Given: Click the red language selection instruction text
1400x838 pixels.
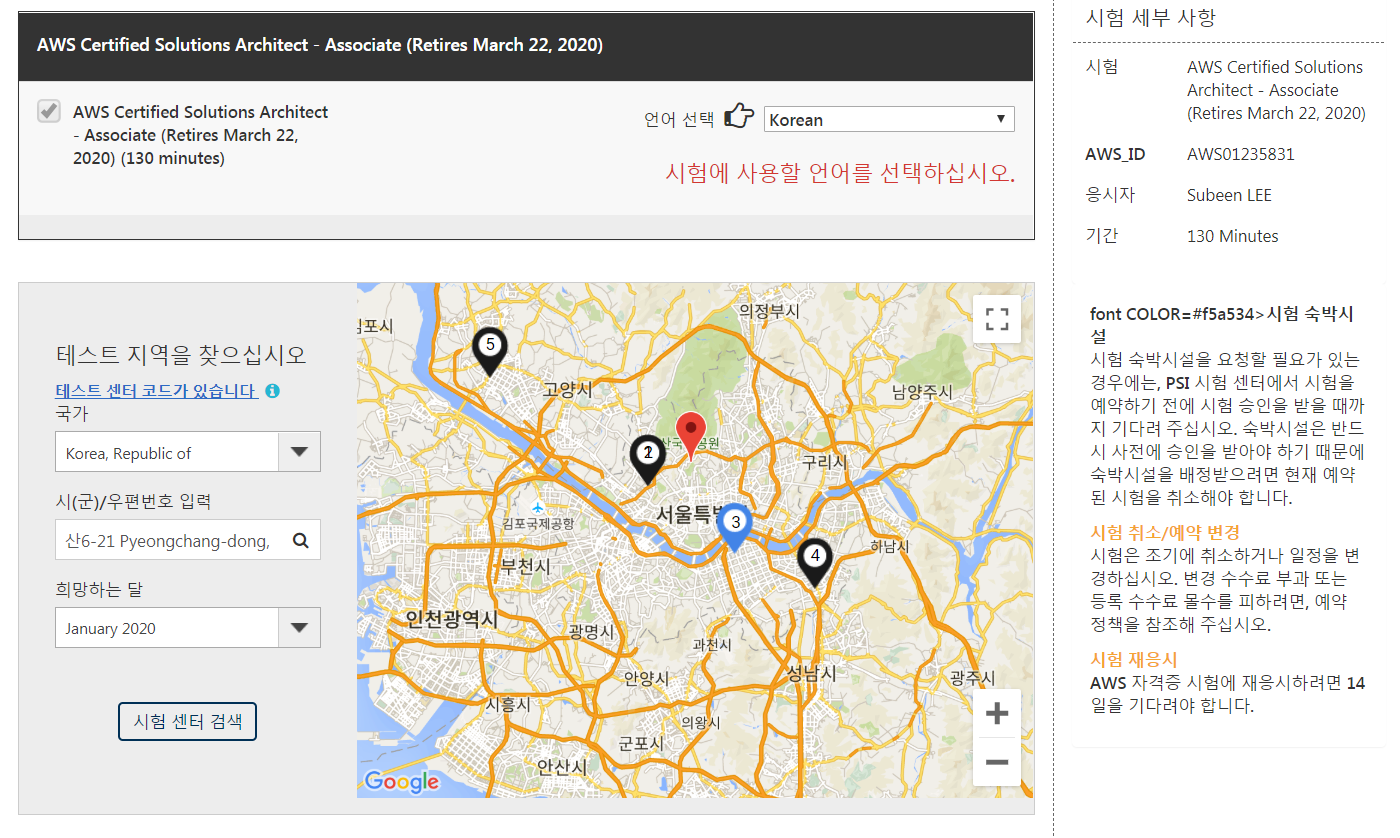Looking at the screenshot, I should pos(840,173).
